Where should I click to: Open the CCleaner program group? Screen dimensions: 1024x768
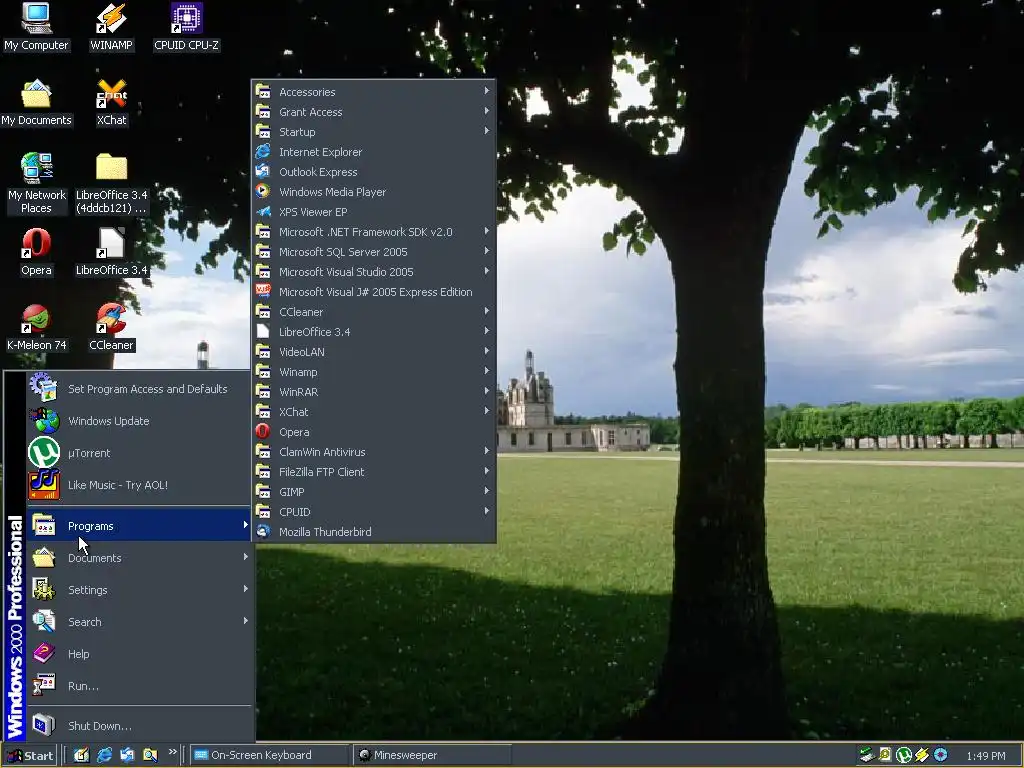(374, 312)
